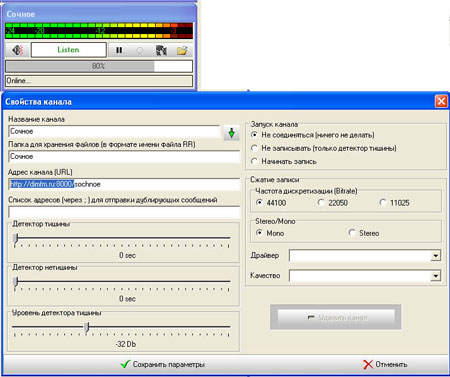The width and height of the screenshot is (450, 377).
Task: Click the green down-arrow button beside the channel name
Action: click(x=232, y=133)
